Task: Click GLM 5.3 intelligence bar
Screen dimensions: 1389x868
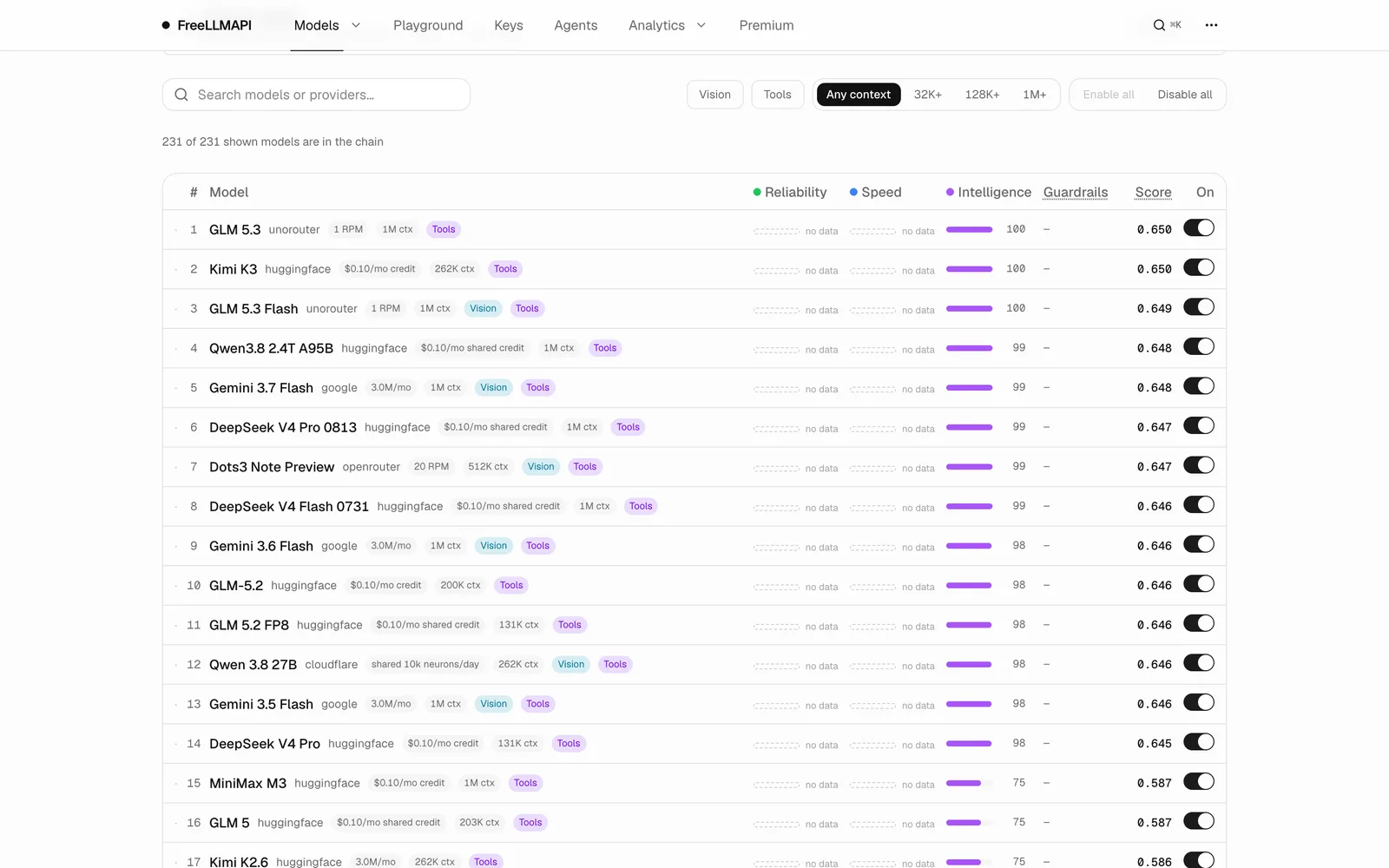Action: 969,229
